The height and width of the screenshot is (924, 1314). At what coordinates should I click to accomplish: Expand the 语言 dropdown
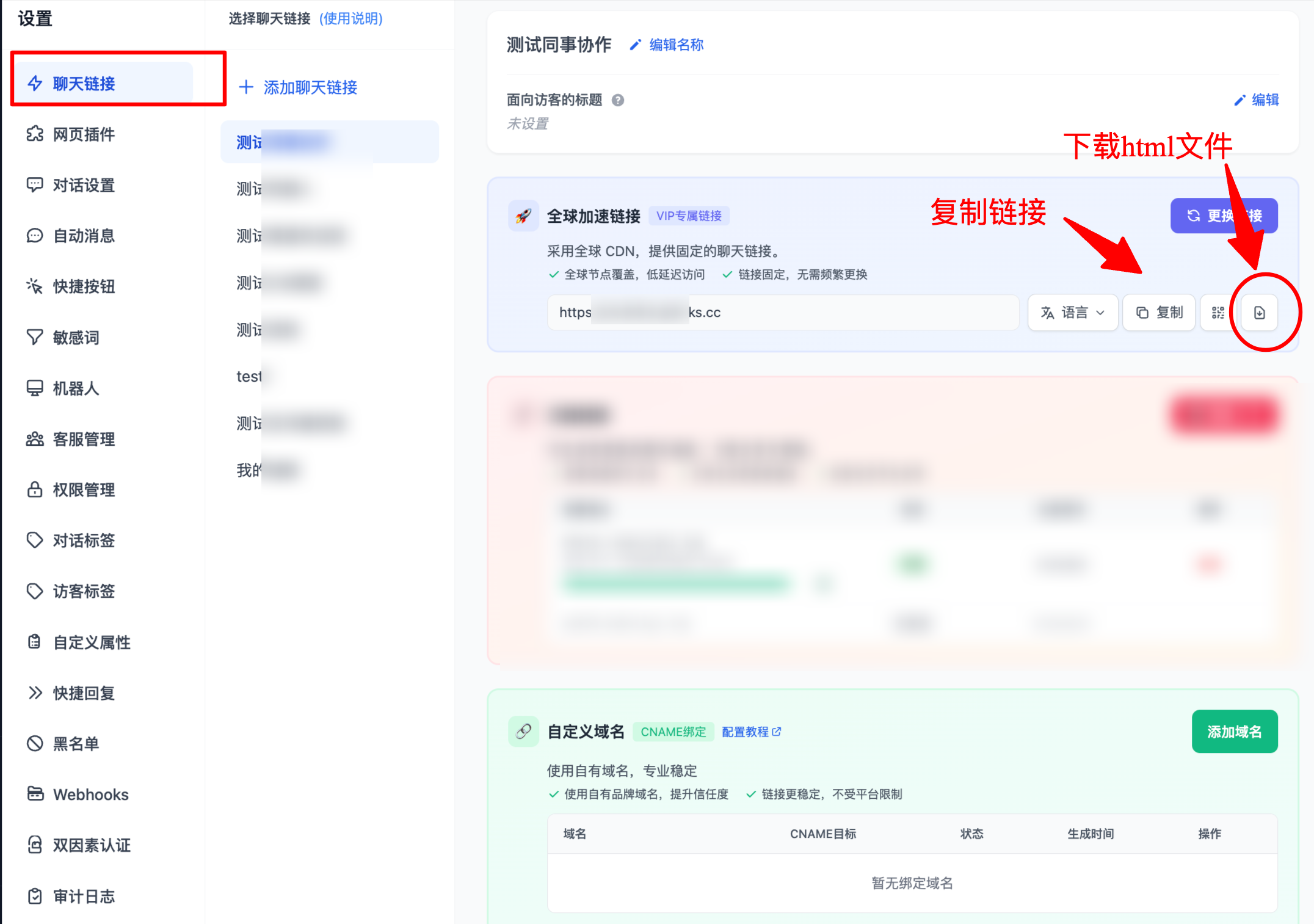click(1073, 313)
